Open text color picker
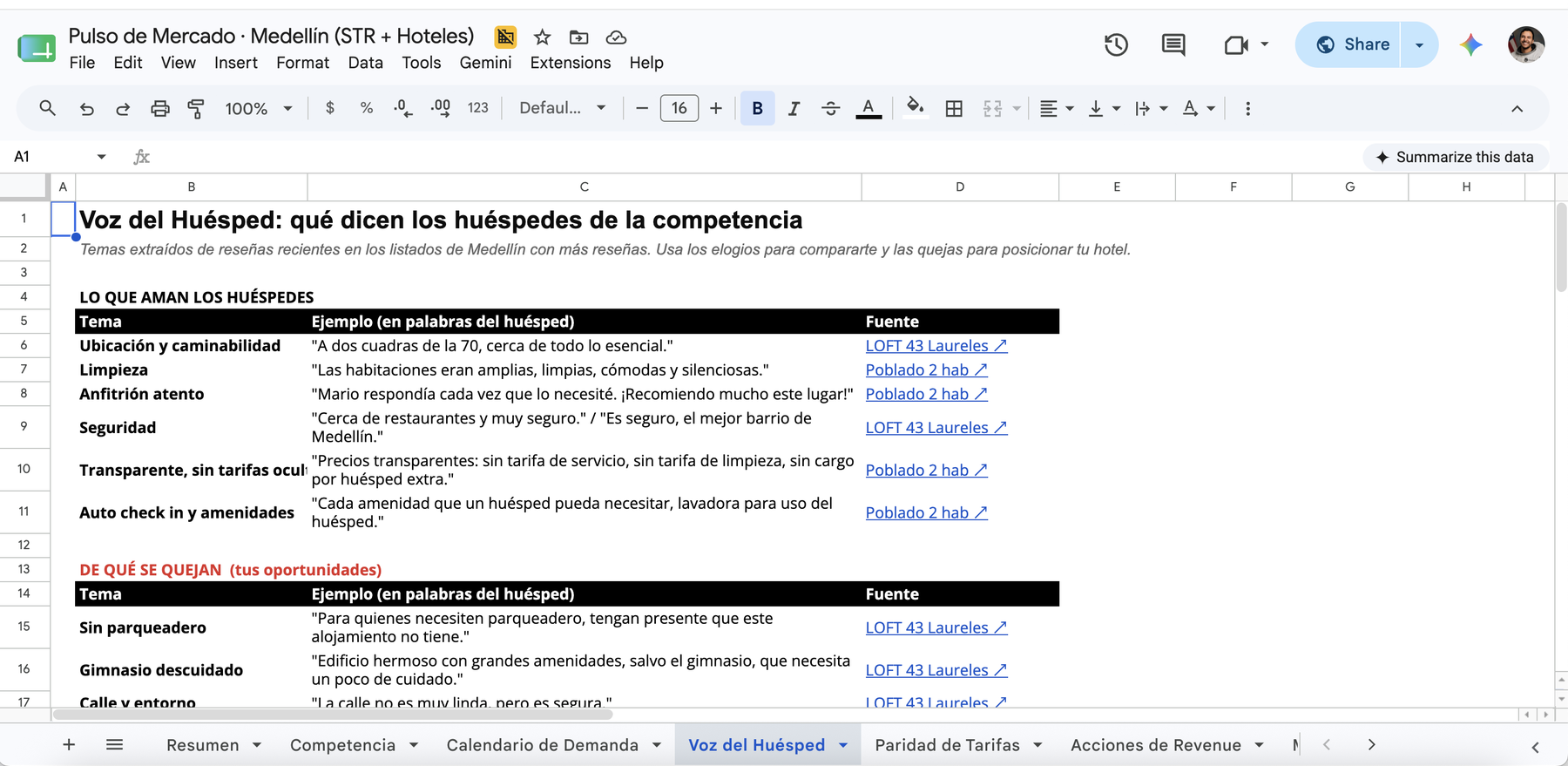The image size is (1568, 766). point(868,108)
